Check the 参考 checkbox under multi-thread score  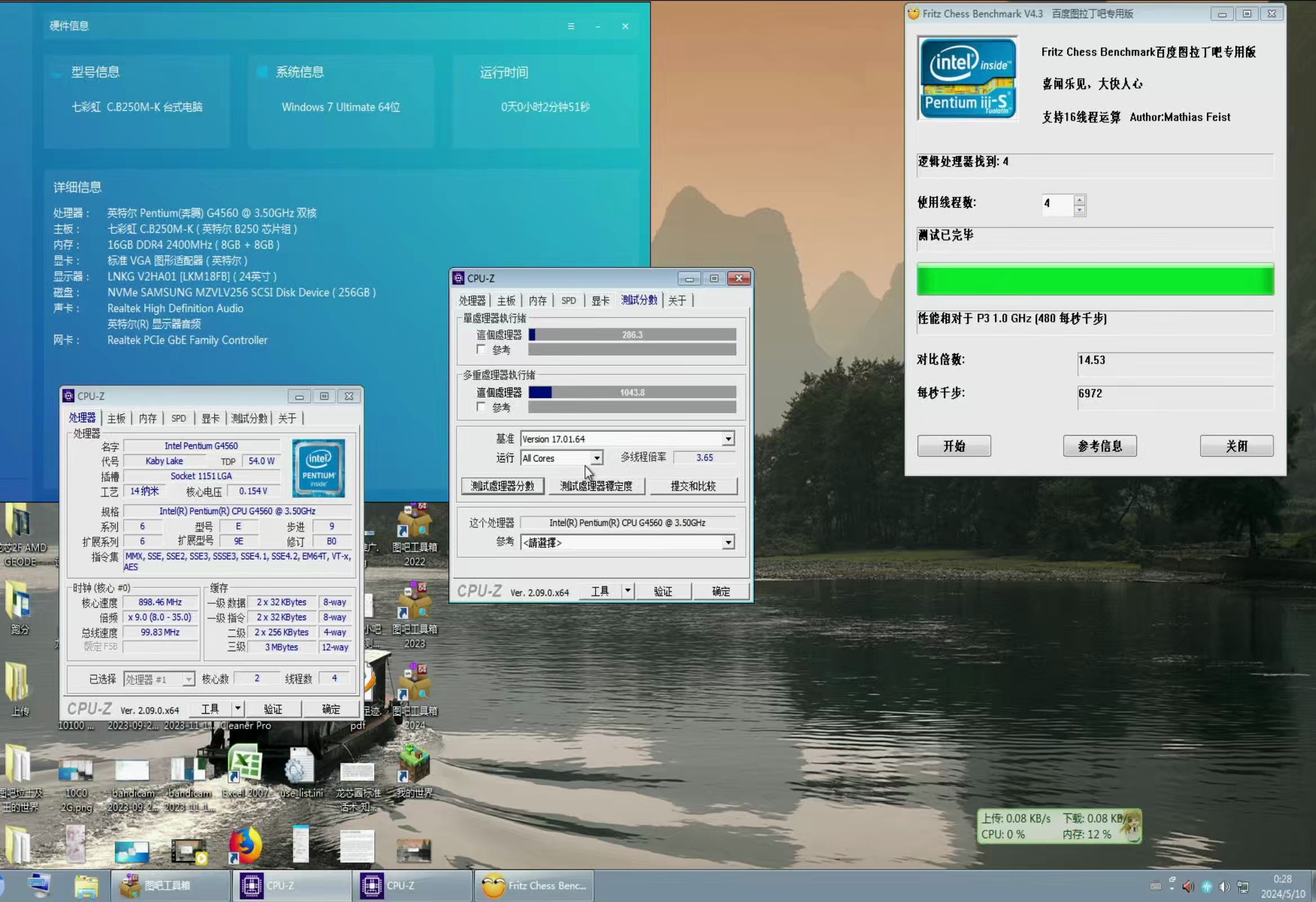(482, 407)
